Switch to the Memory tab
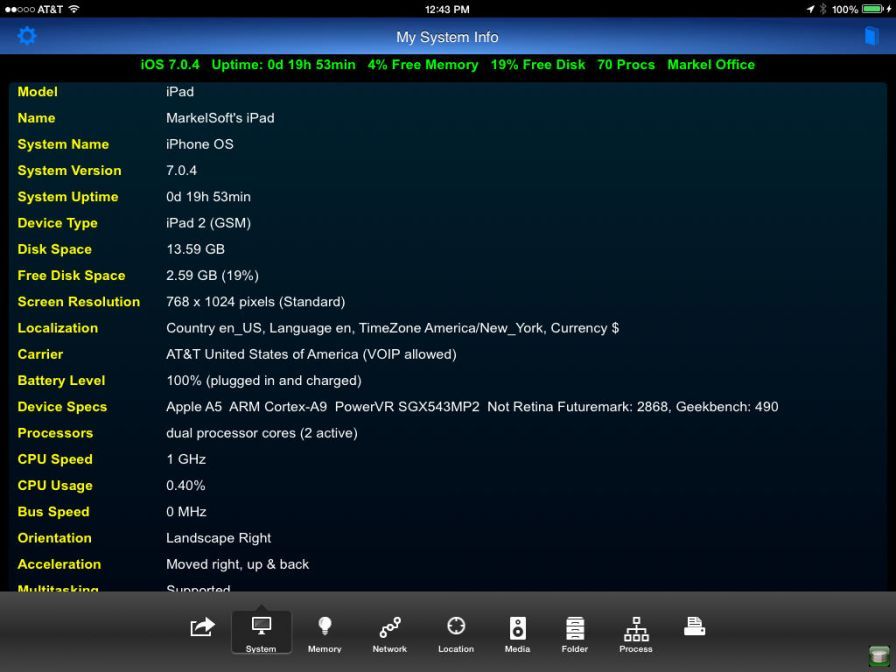The width and height of the screenshot is (896, 672). tap(324, 634)
